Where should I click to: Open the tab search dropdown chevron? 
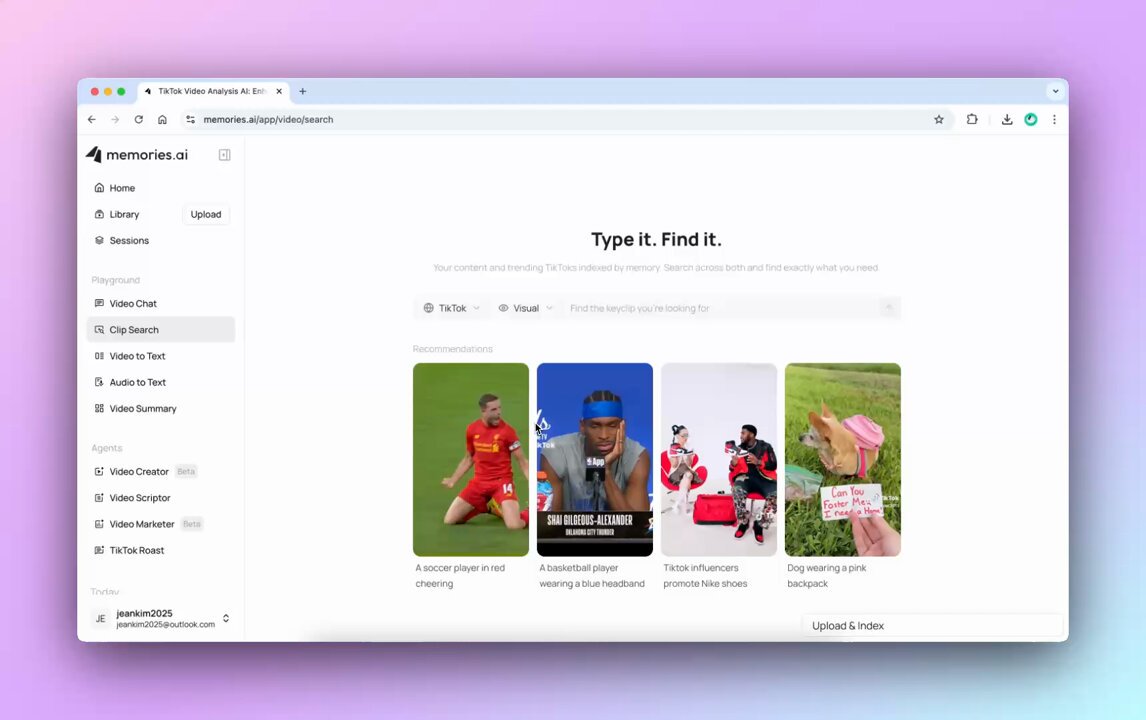pos(1055,91)
